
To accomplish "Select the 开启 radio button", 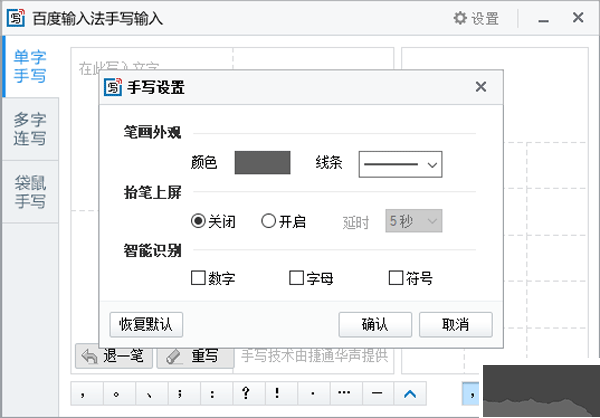I will pos(268,221).
